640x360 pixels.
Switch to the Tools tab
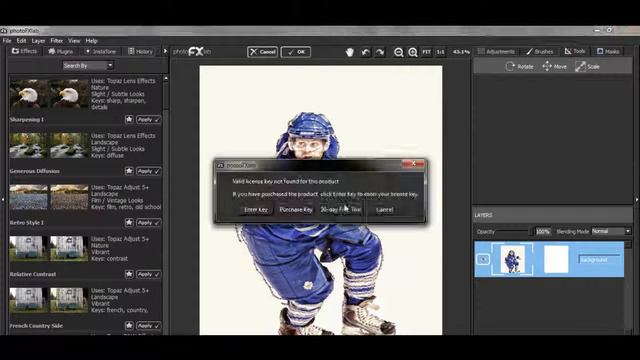pos(575,51)
